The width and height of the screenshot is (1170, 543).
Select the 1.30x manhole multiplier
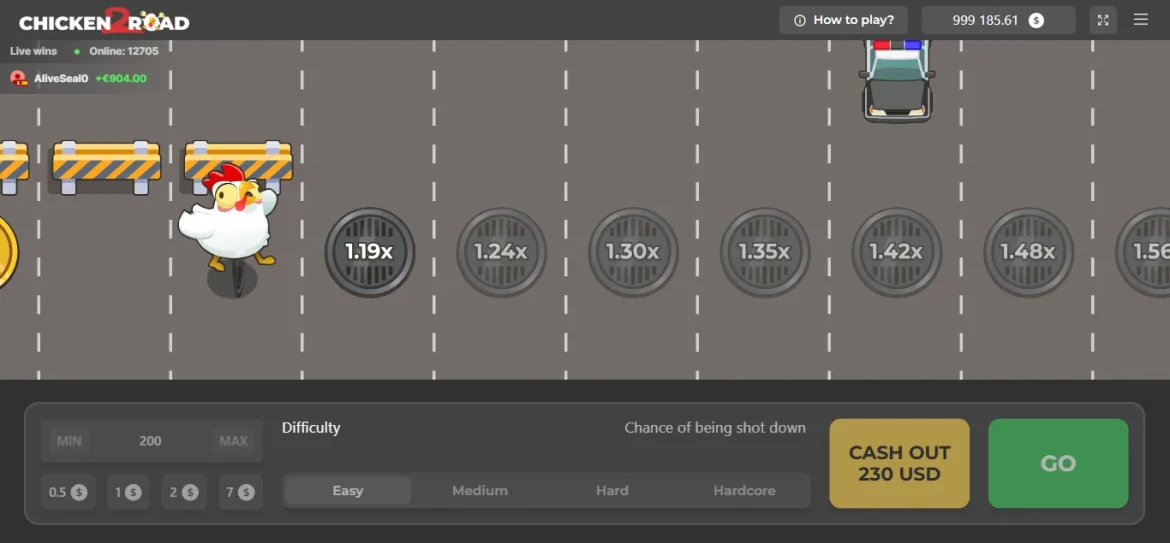click(633, 252)
